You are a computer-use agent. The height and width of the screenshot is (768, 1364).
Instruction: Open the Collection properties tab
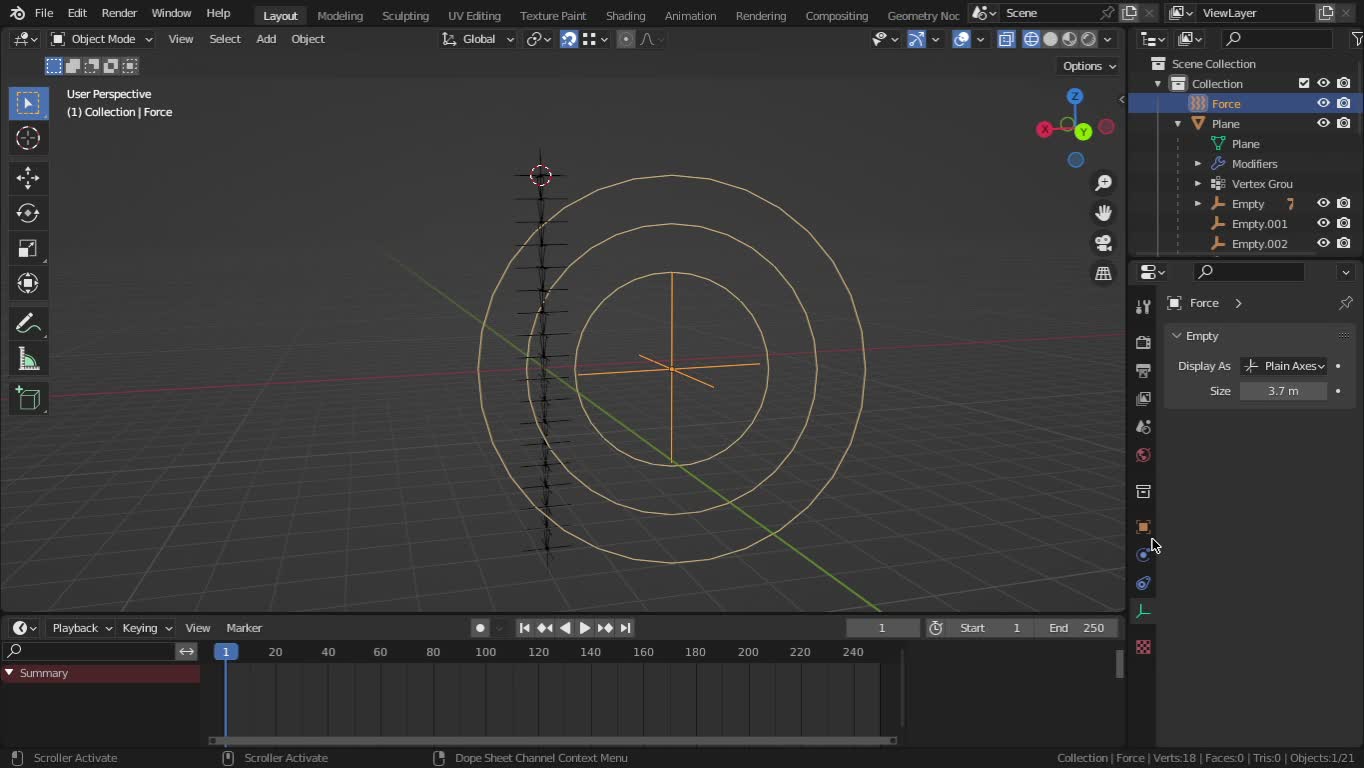coord(1143,491)
